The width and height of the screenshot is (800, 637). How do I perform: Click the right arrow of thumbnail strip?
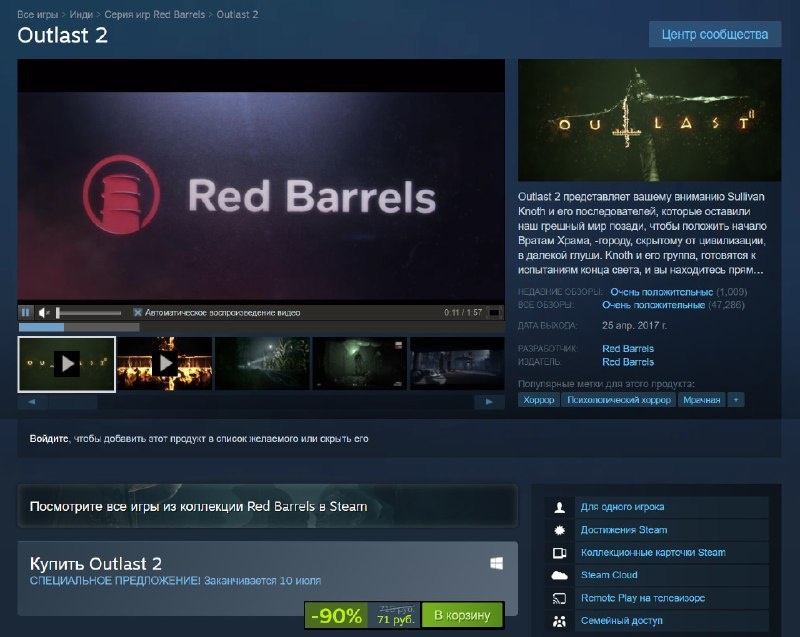489,402
